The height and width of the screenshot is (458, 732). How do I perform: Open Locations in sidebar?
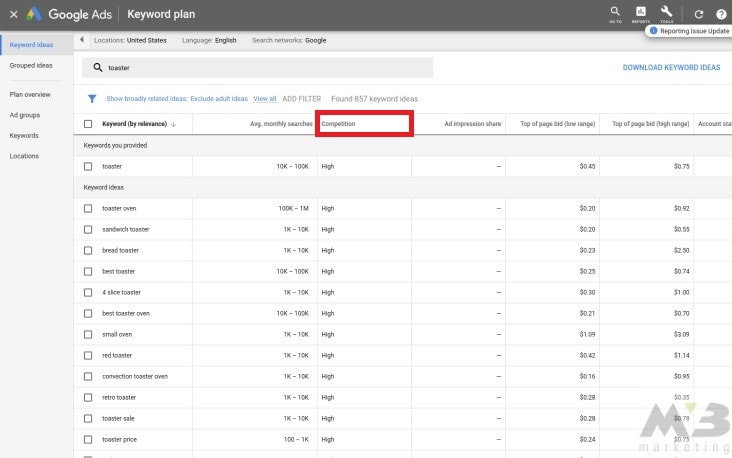click(x=24, y=156)
